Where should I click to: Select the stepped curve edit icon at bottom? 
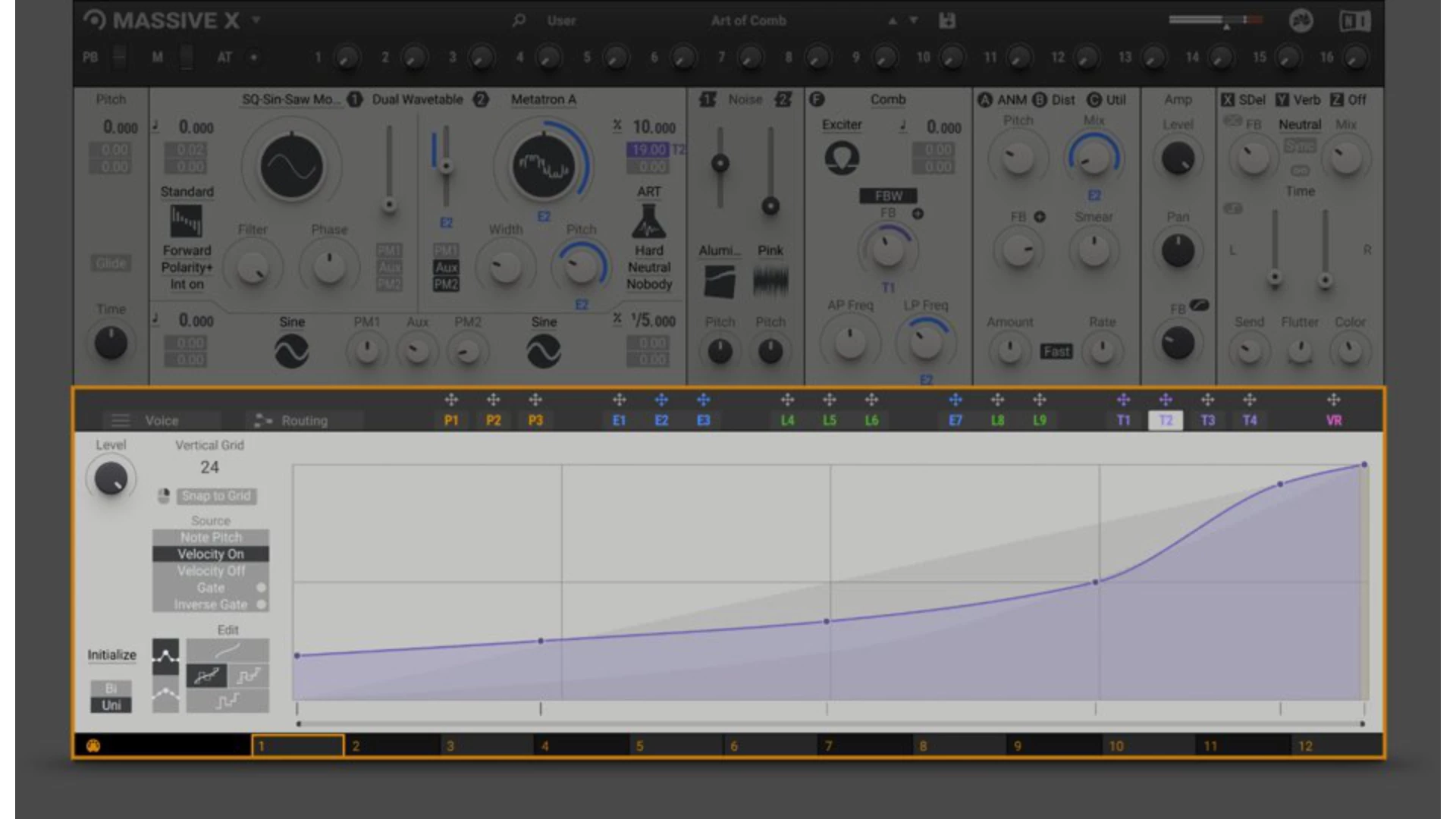[227, 701]
